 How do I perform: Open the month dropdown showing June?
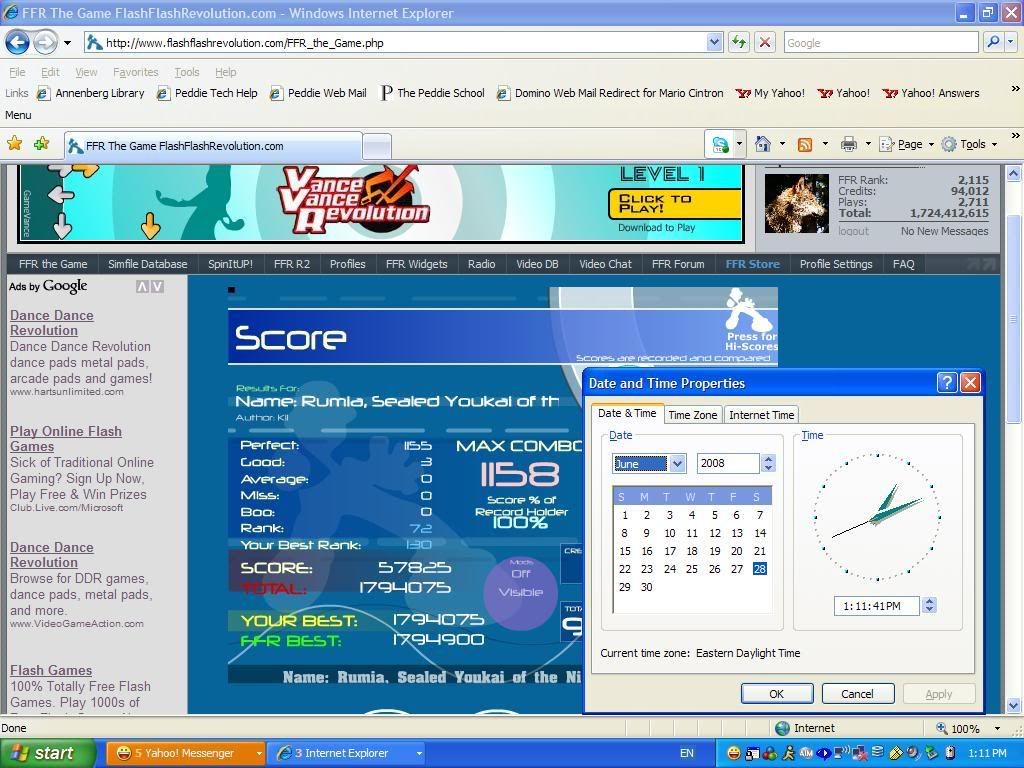click(x=677, y=463)
